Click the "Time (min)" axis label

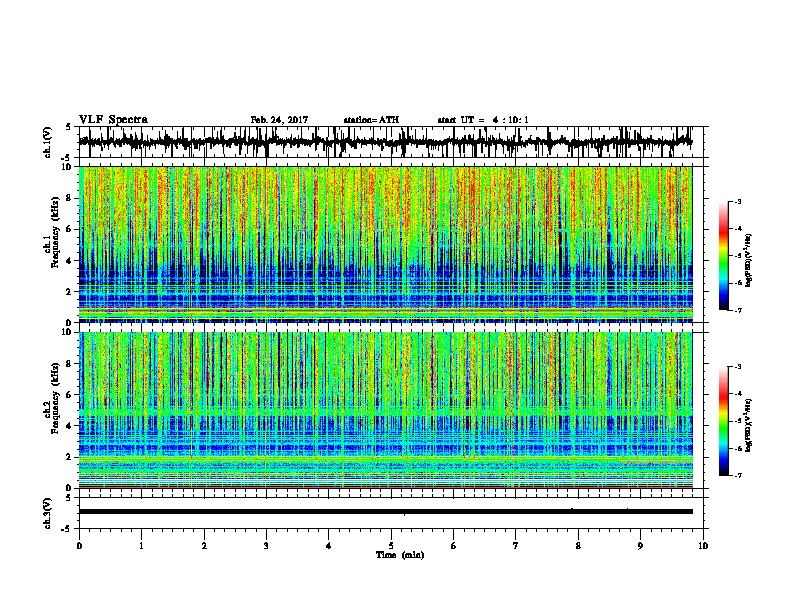400,555
